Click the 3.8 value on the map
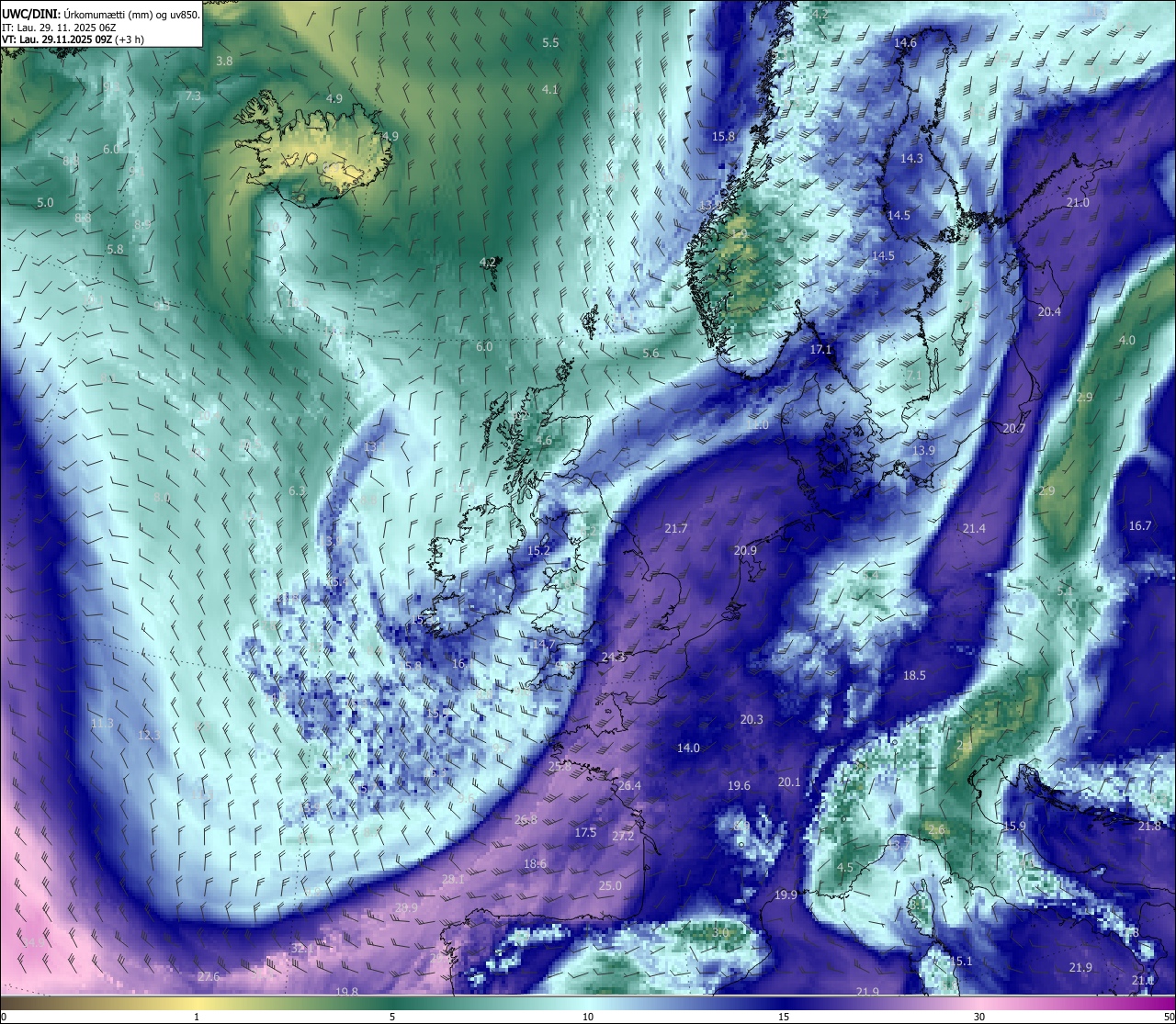This screenshot has height=1024, width=1176. 224,62
